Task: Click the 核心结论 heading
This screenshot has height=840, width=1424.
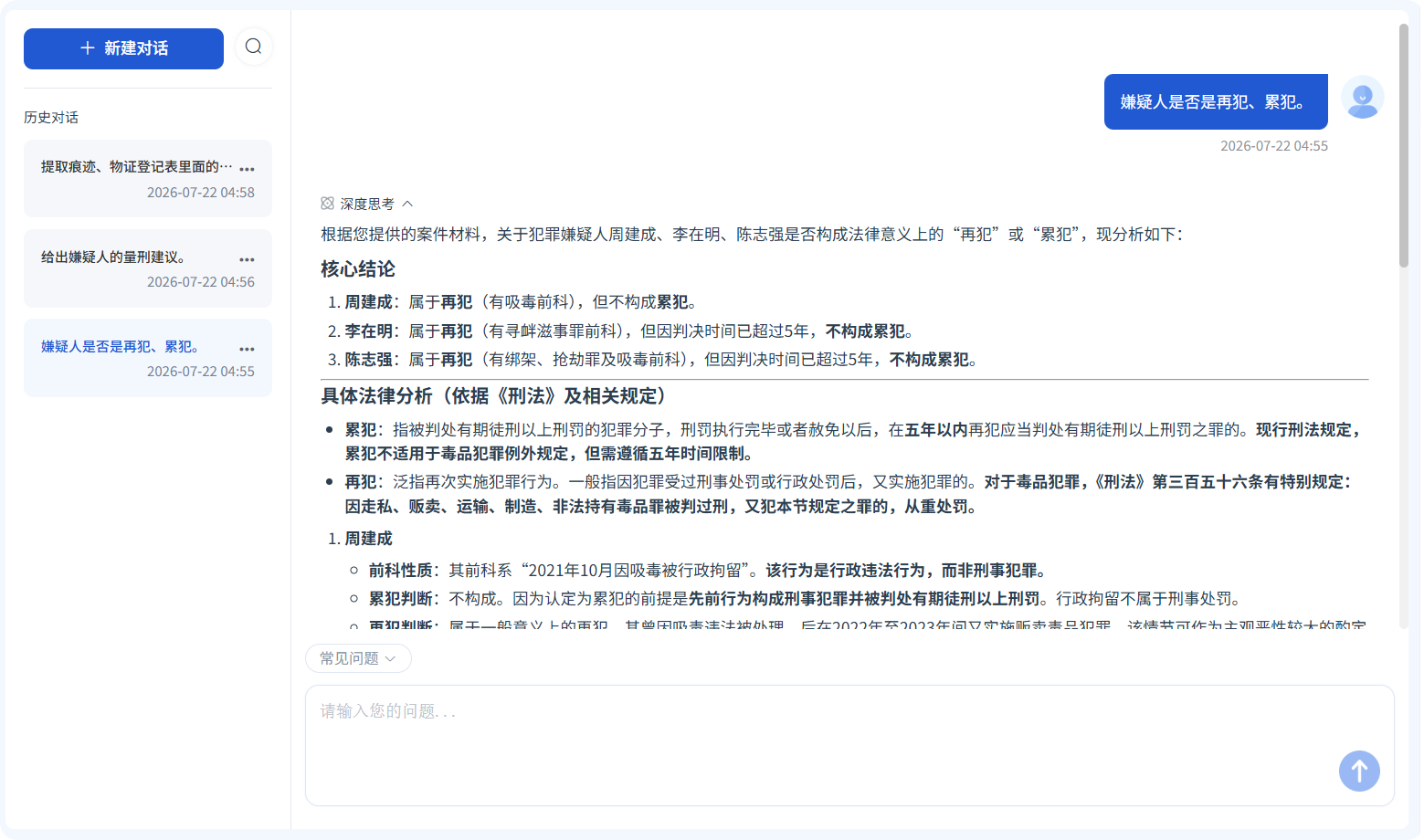Action: point(358,269)
